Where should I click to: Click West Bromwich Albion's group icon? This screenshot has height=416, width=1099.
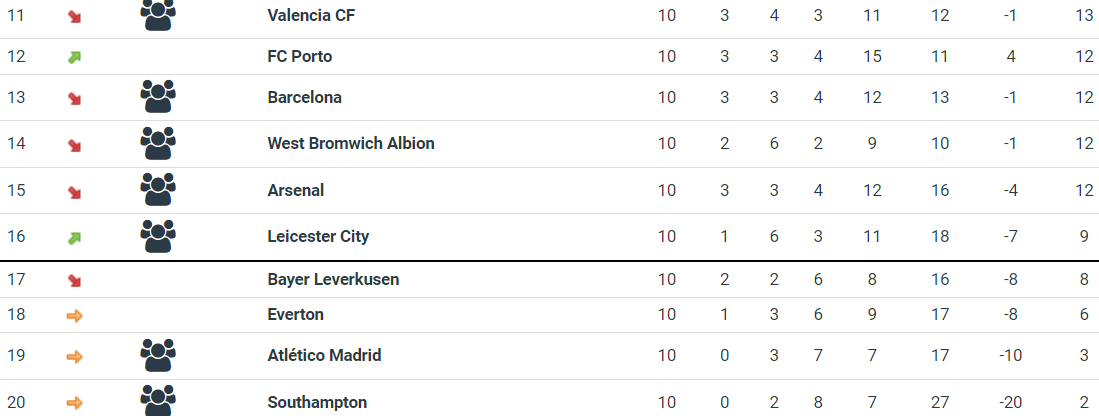tap(158, 143)
